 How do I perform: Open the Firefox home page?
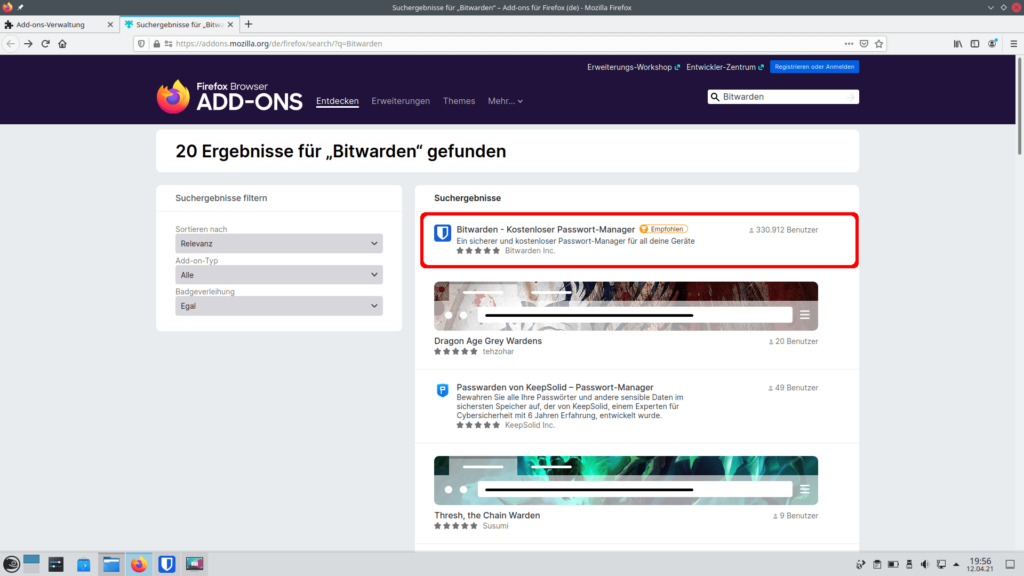(63, 44)
